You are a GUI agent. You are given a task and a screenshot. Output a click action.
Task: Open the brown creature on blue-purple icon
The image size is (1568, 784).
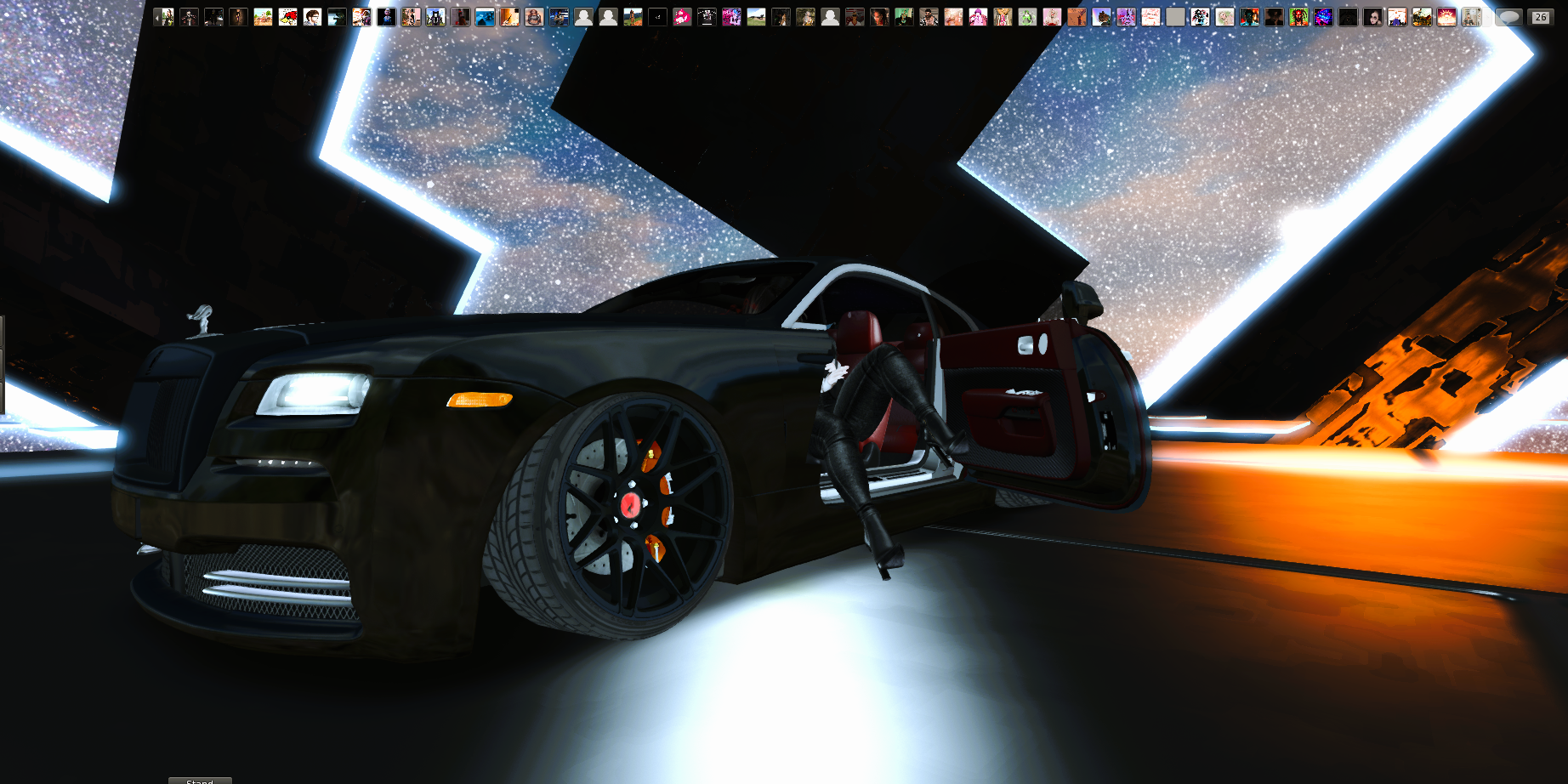click(x=1101, y=17)
